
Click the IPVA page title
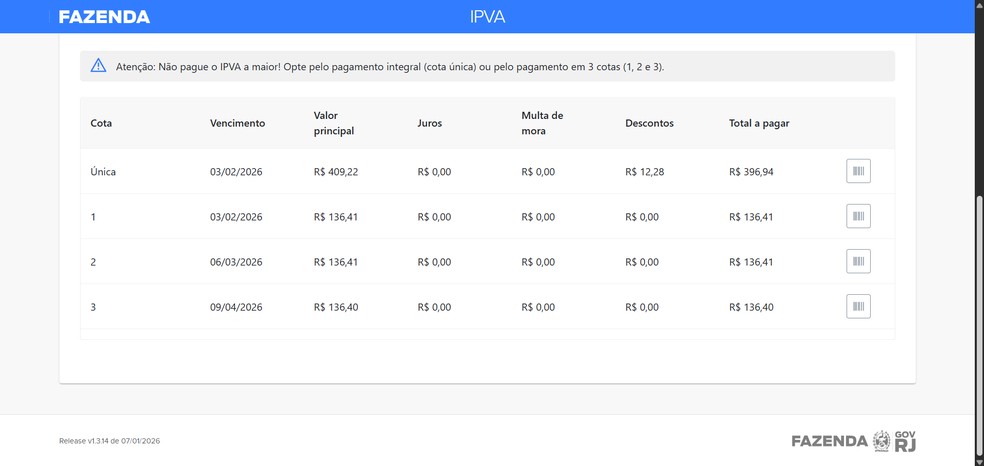point(487,17)
